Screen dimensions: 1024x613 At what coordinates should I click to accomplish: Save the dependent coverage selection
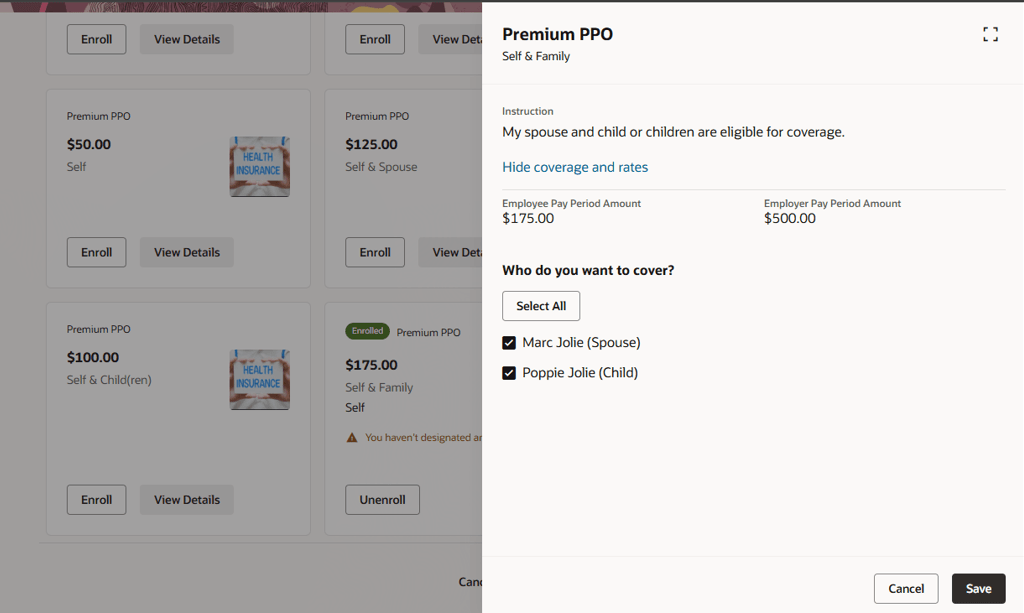point(978,589)
